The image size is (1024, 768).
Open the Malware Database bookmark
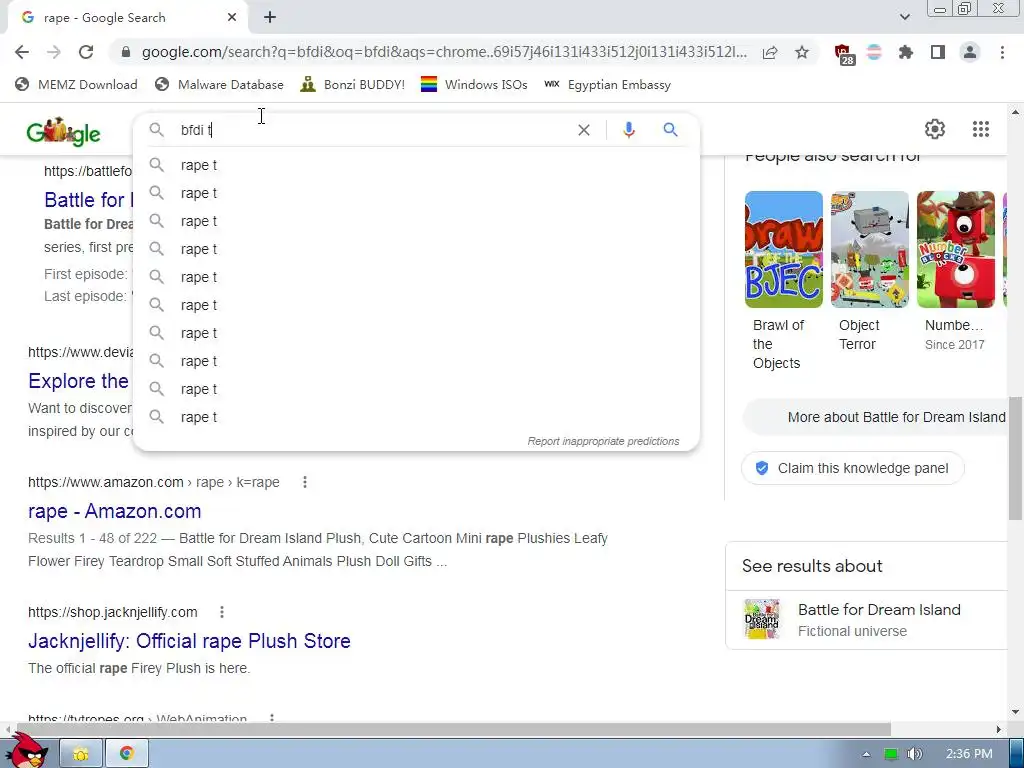pos(219,84)
